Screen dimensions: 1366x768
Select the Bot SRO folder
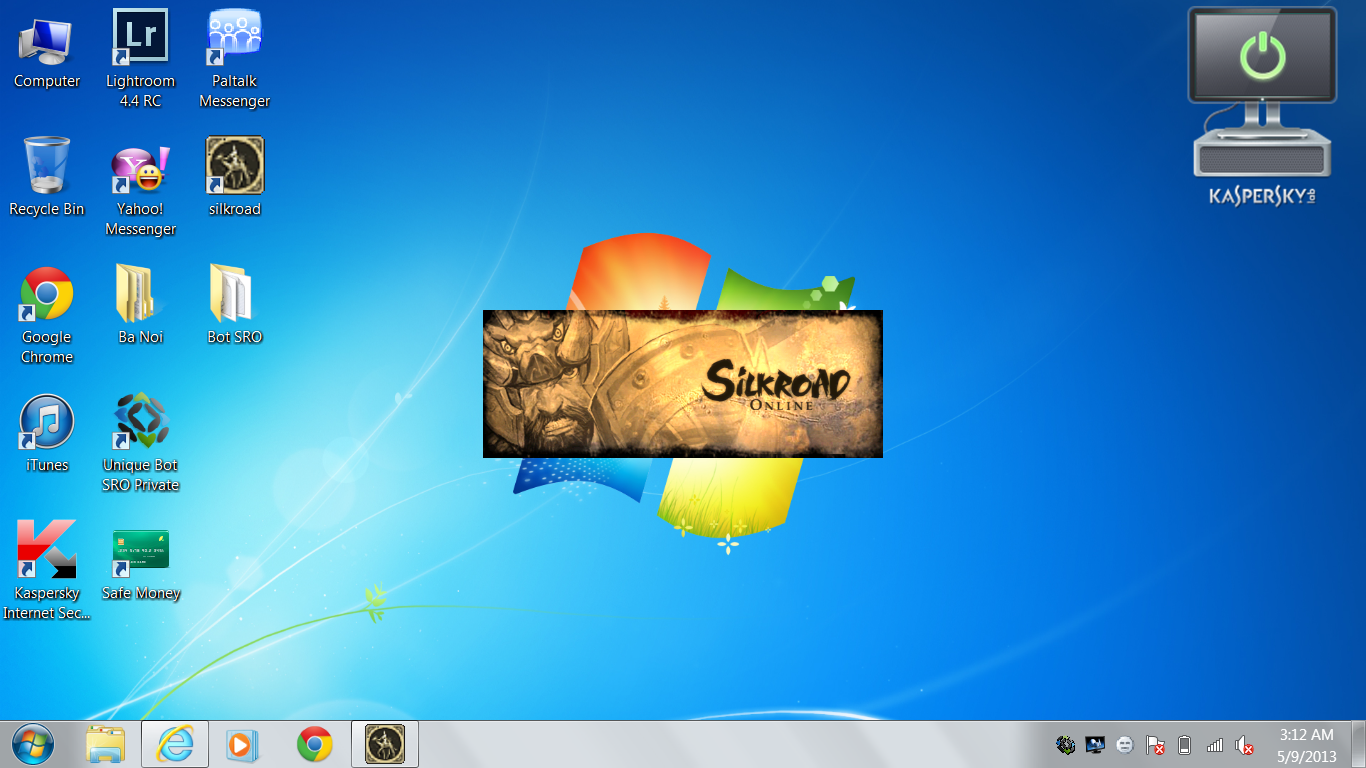coord(234,305)
